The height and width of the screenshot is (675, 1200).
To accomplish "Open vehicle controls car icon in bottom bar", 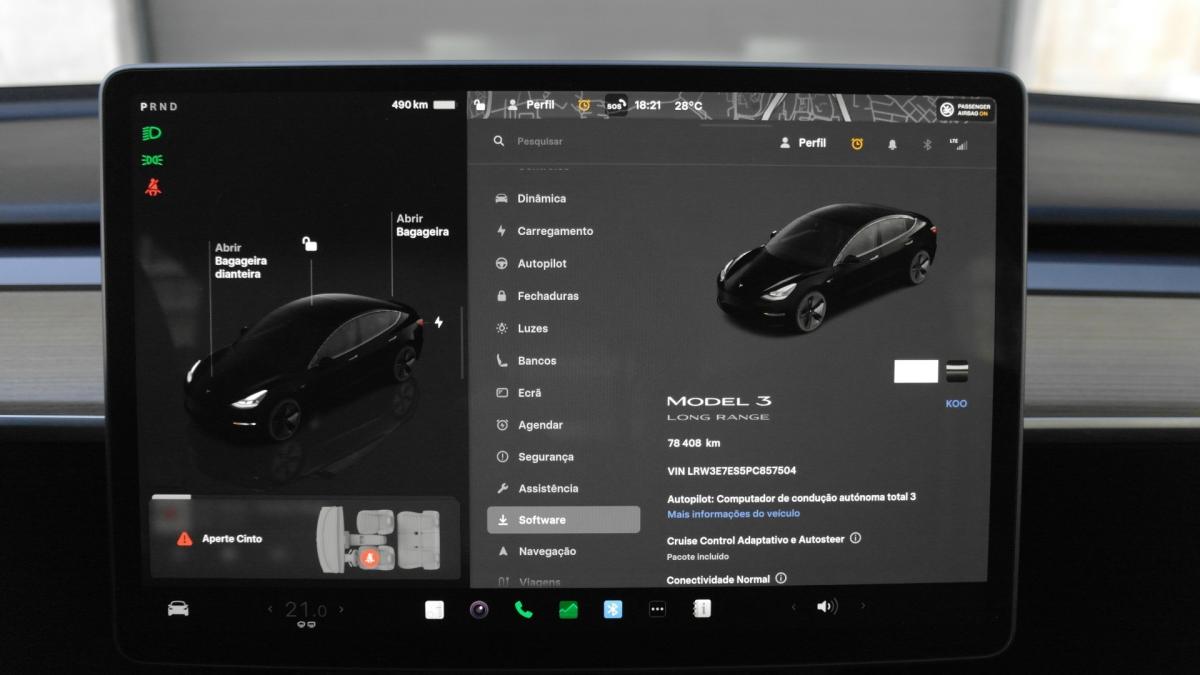I will [x=178, y=608].
